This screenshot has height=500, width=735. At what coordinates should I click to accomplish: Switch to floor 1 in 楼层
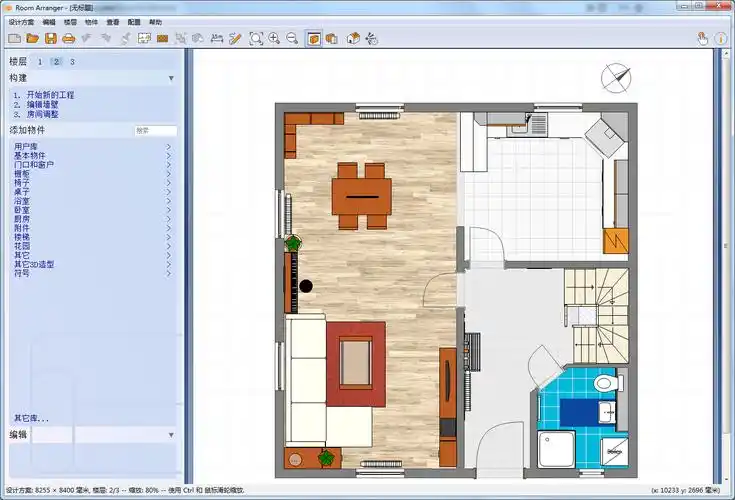tap(41, 62)
